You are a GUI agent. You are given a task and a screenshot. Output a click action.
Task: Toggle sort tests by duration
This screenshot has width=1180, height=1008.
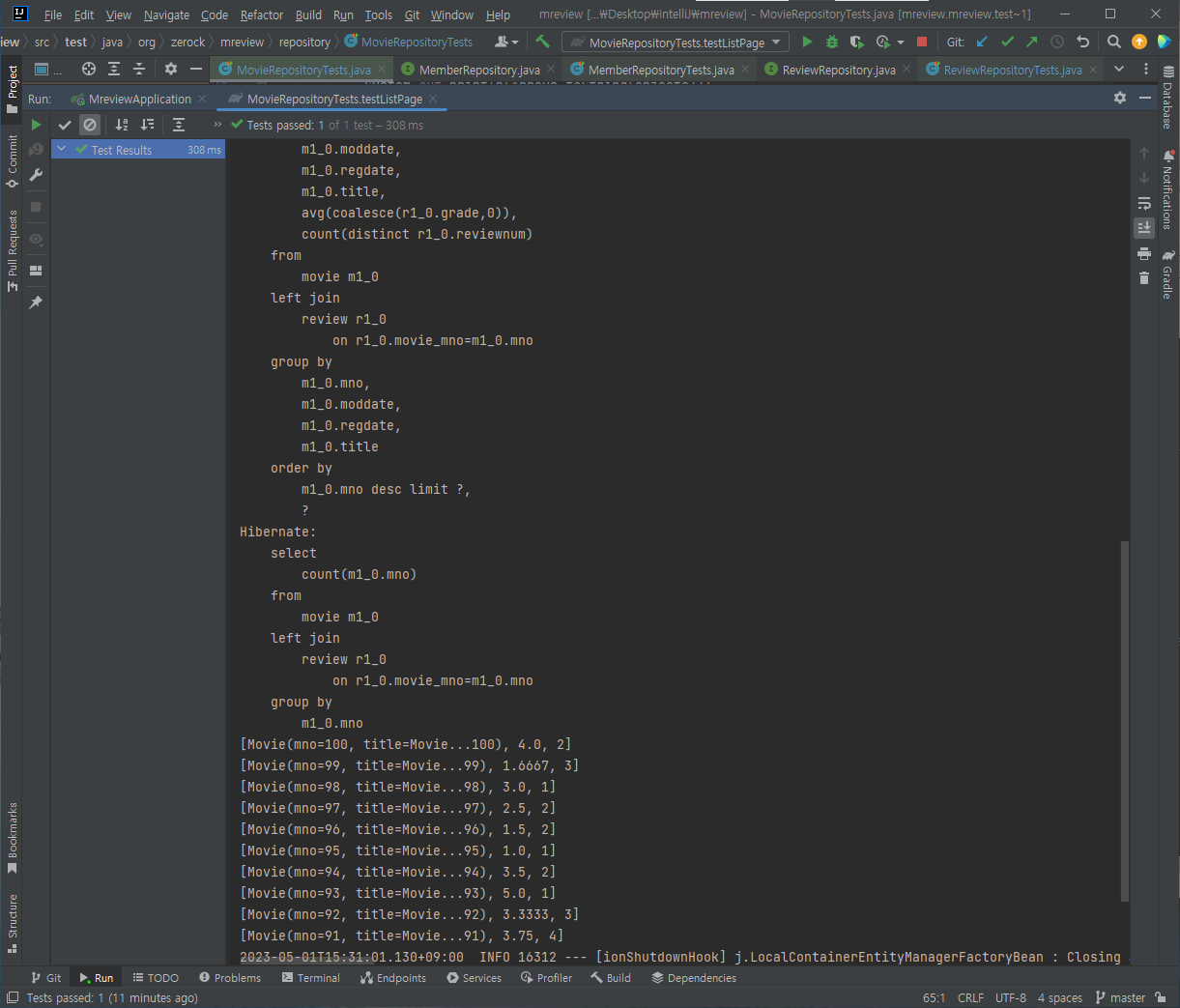coord(147,125)
